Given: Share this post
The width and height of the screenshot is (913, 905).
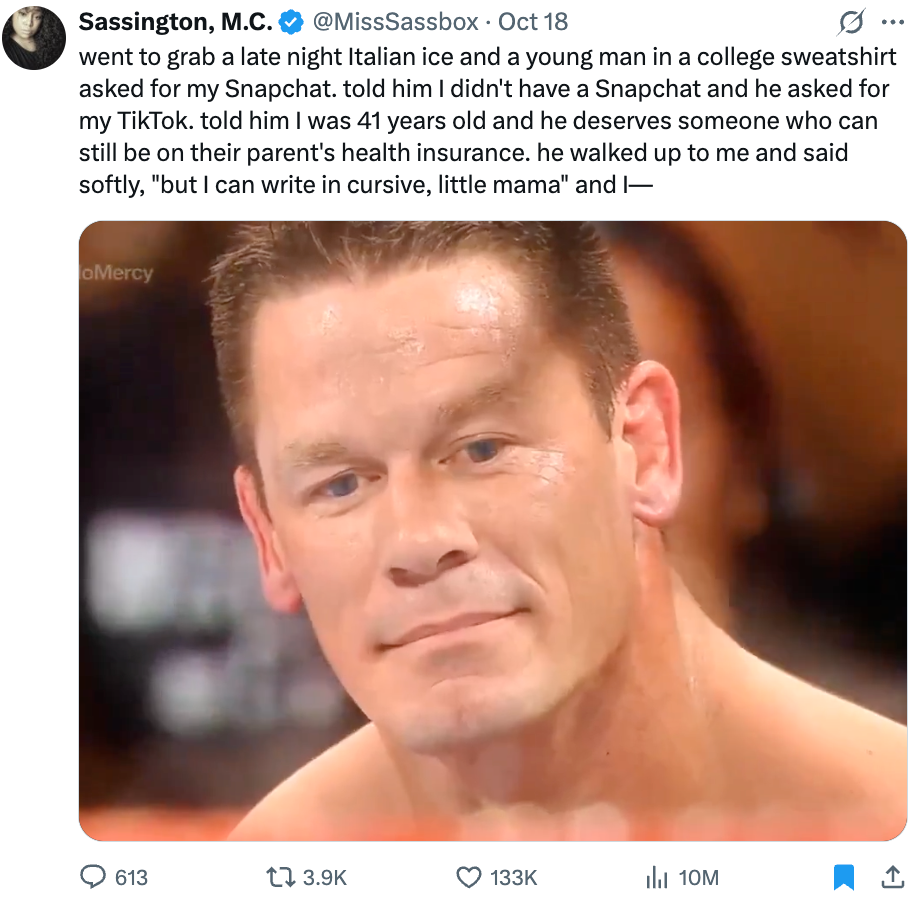Looking at the screenshot, I should [892, 877].
